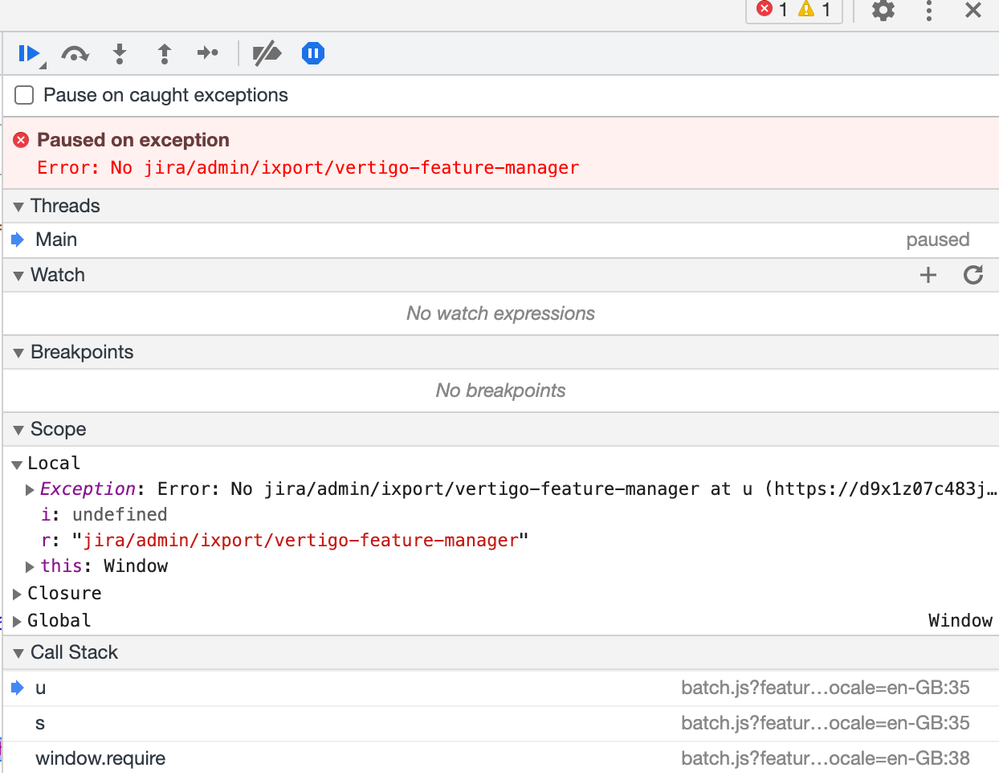
Task: Open batch.js location for frame u
Action: coord(825,688)
